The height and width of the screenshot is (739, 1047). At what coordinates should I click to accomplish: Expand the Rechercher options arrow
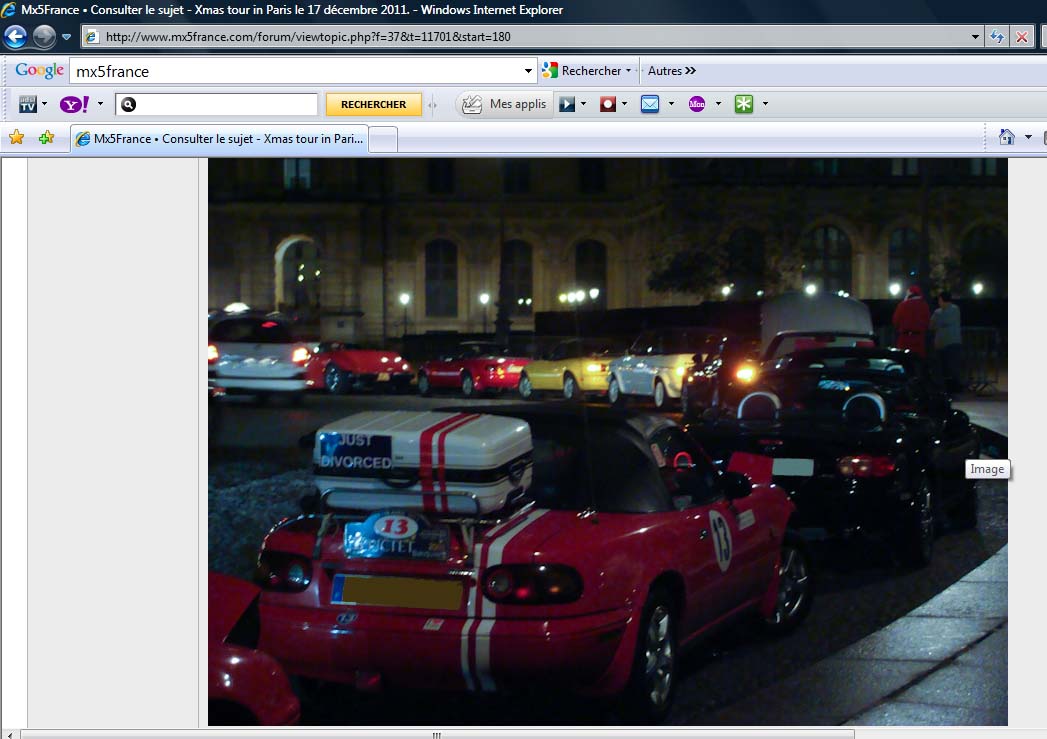[628, 71]
